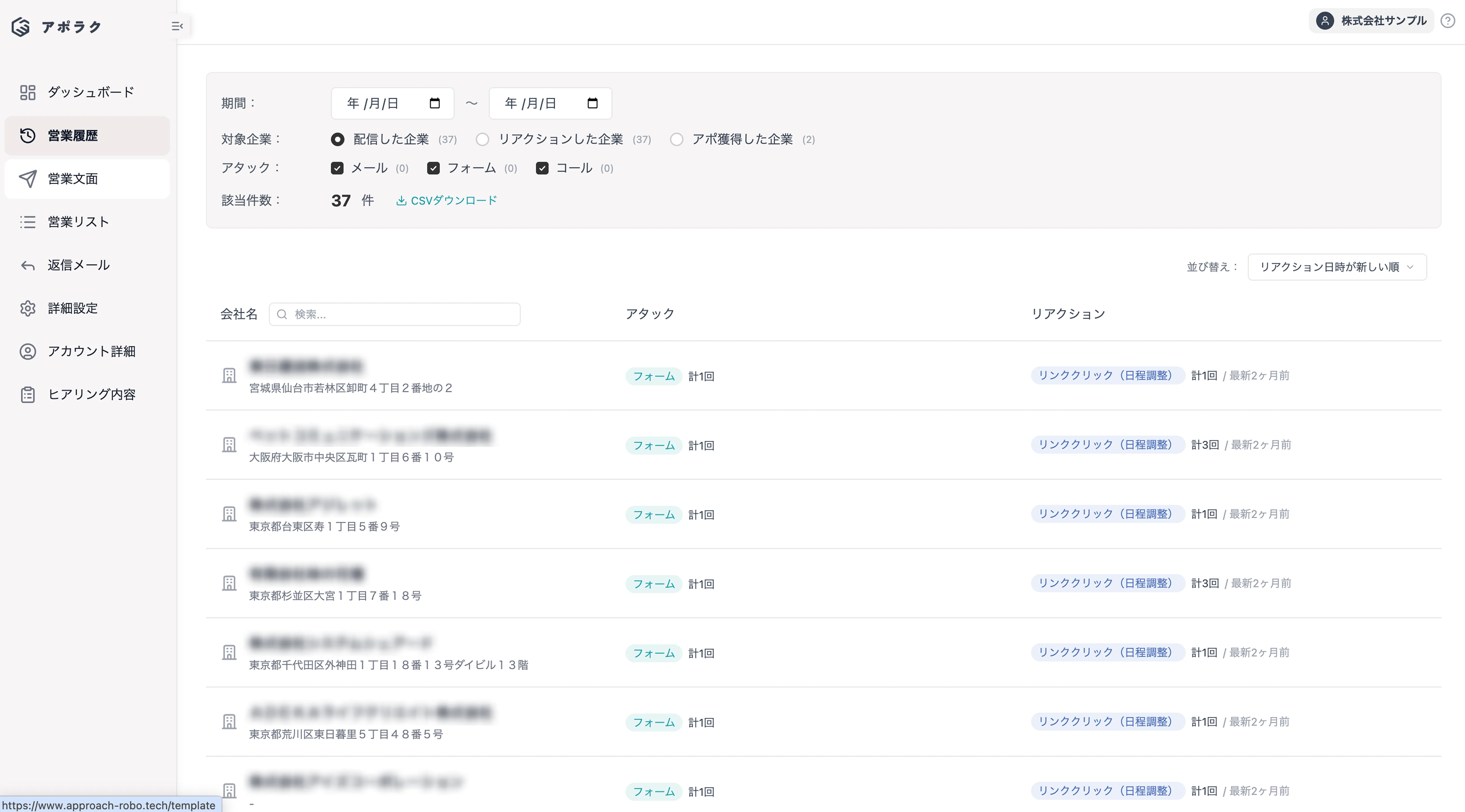Click the アカウント詳細 user circle icon
The height and width of the screenshot is (812, 1465).
pyautogui.click(x=28, y=351)
